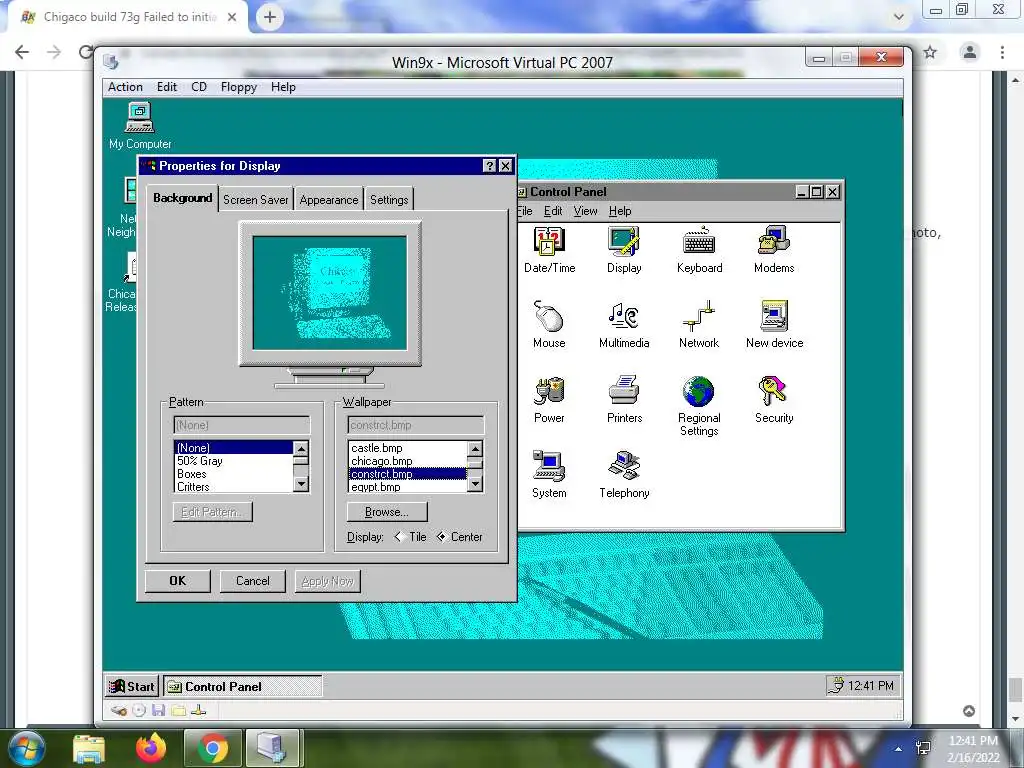Open the Date/Time control panel icon
The width and height of the screenshot is (1024, 768).
[x=549, y=249]
